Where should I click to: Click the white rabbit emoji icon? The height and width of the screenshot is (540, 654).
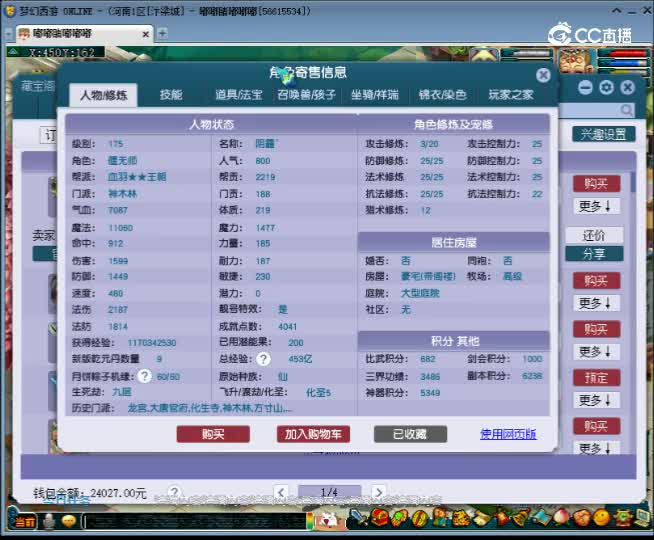pos(331,520)
